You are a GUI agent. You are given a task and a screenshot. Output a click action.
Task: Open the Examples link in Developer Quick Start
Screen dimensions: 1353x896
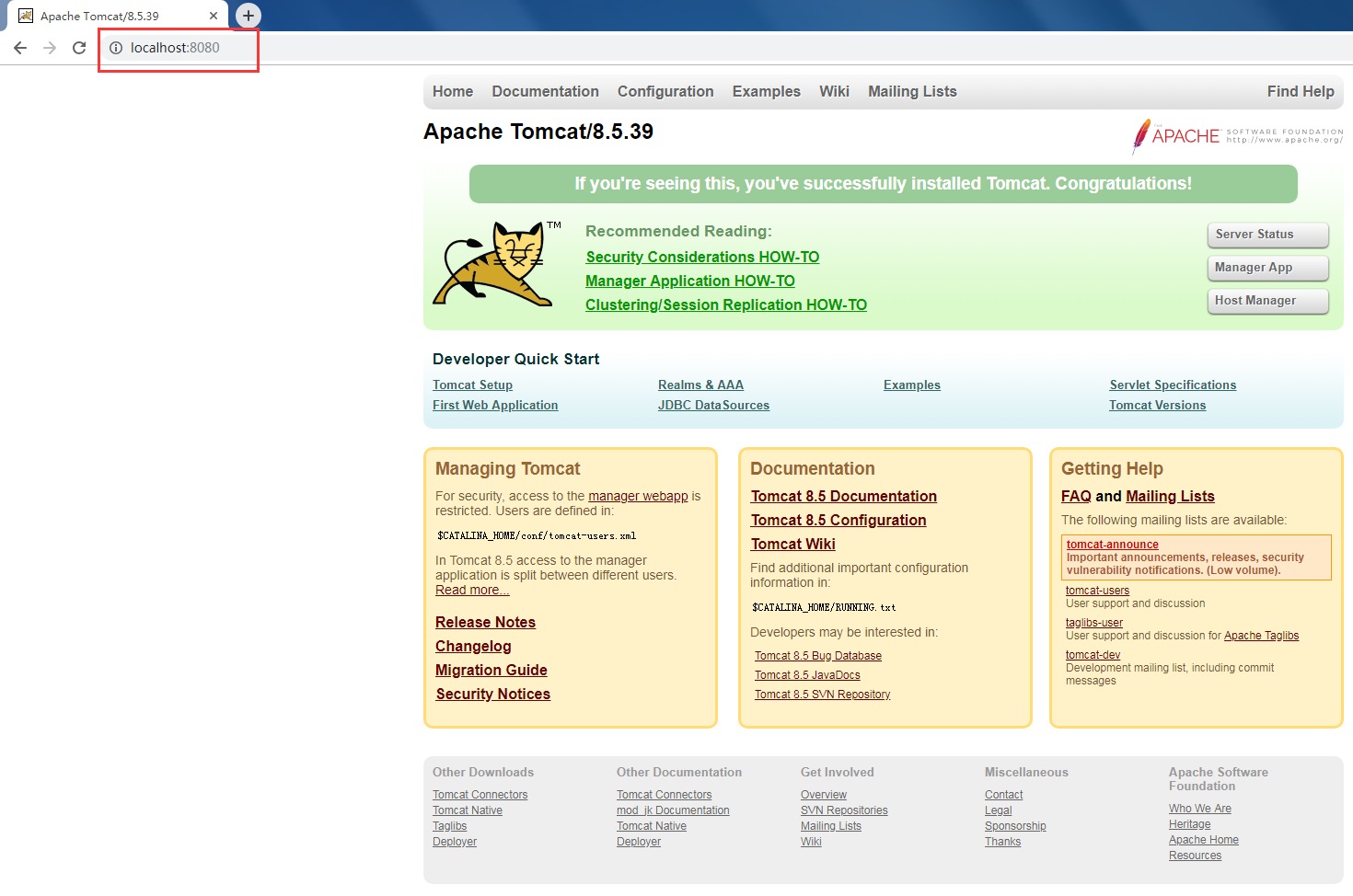pyautogui.click(x=912, y=385)
